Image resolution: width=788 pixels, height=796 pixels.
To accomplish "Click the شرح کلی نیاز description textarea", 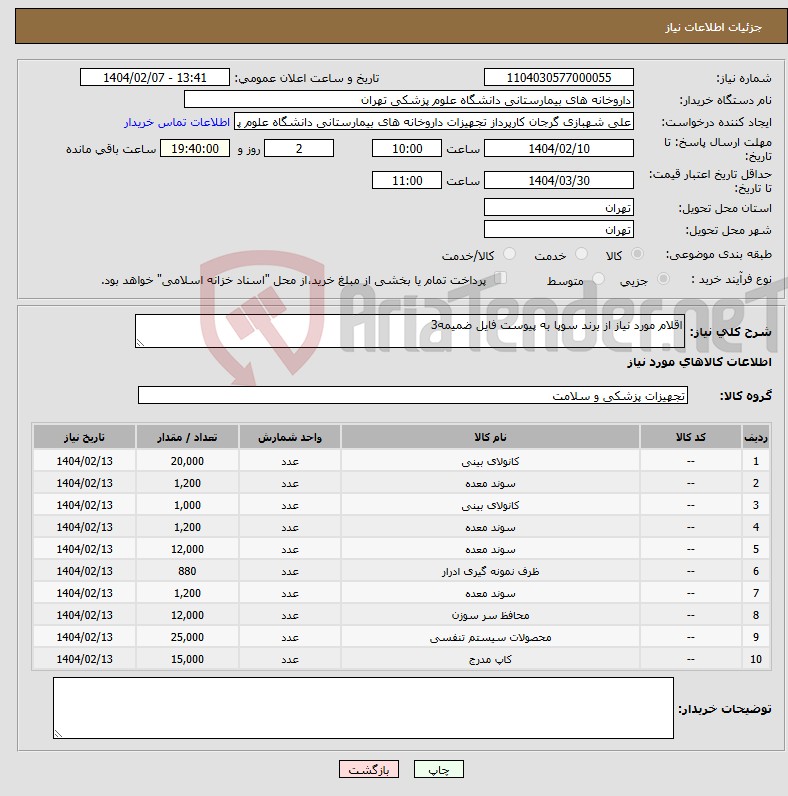I will (x=410, y=331).
